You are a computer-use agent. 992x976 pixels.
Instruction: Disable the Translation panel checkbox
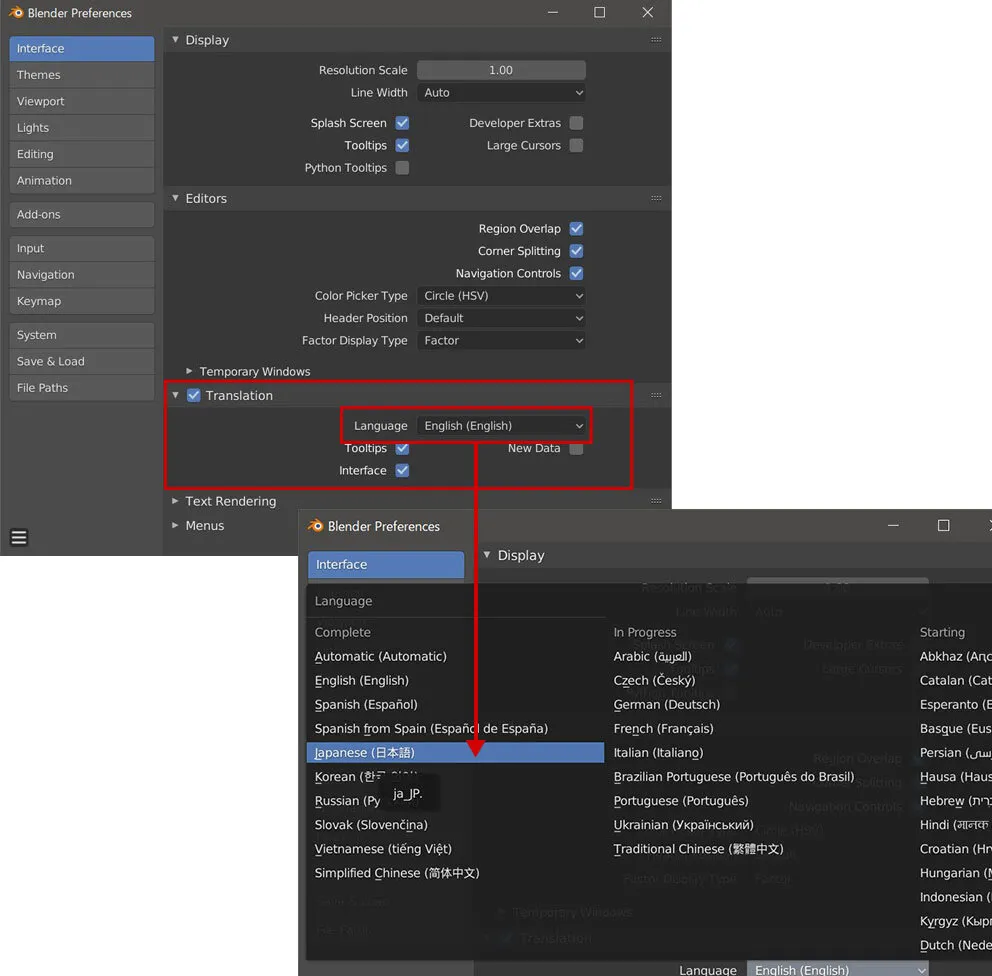coord(194,395)
